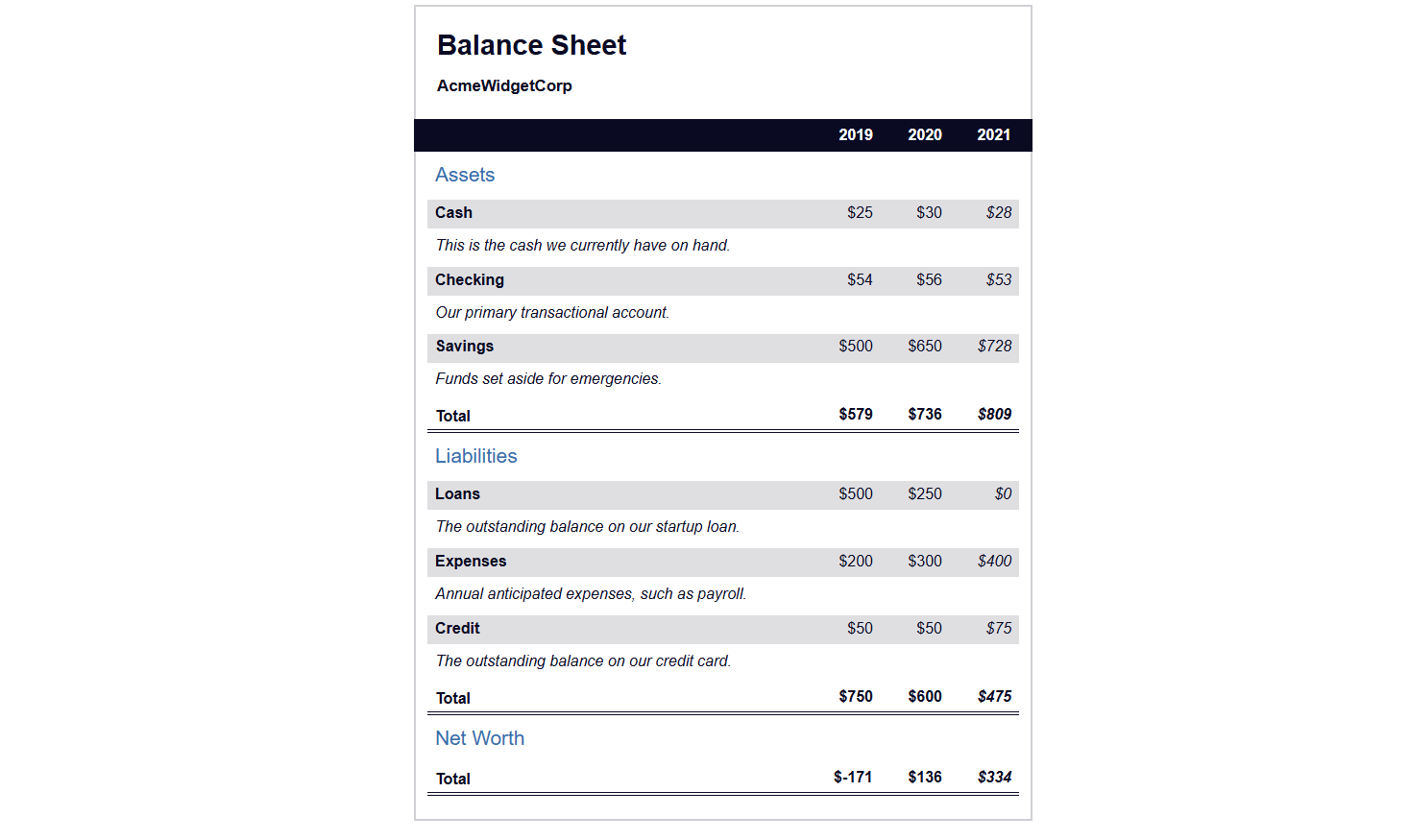Select the Assets section heading
The width and height of the screenshot is (1409, 840).
pyautogui.click(x=465, y=175)
